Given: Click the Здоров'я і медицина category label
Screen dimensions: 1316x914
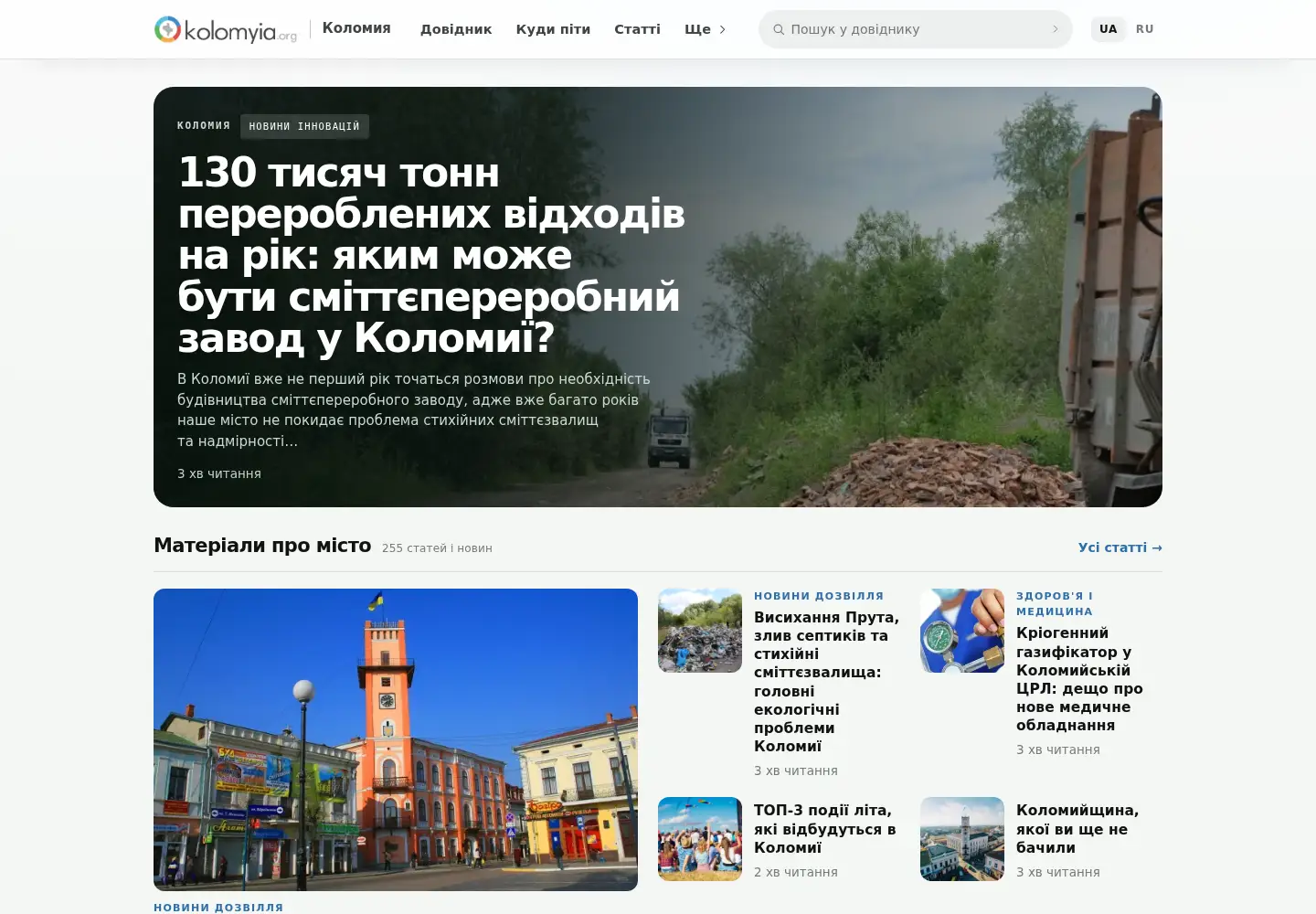Looking at the screenshot, I should click(x=1055, y=603).
